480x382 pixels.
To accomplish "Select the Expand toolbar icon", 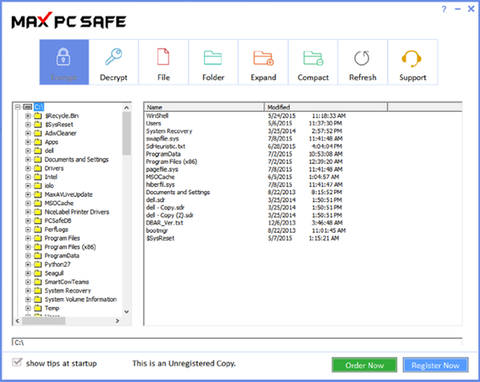I will (263, 58).
